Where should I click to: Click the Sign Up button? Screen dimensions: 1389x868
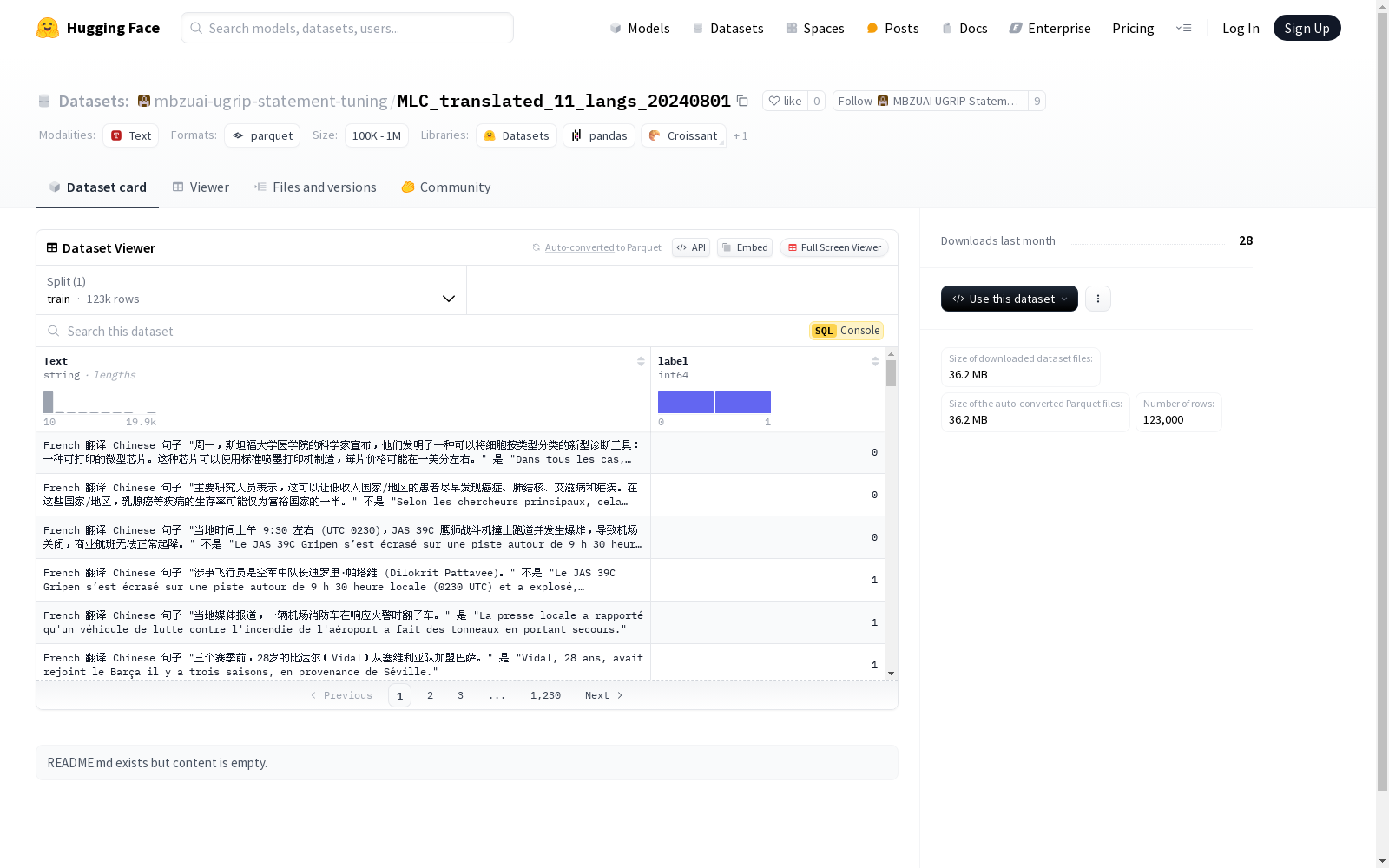pyautogui.click(x=1307, y=28)
